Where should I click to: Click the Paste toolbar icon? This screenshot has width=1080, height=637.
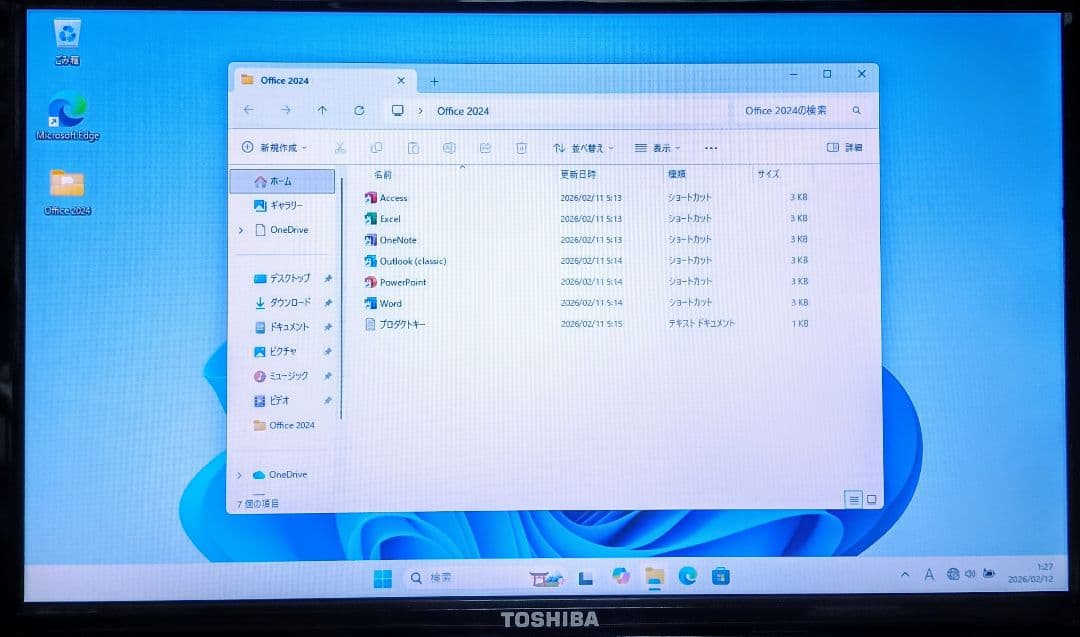tap(413, 148)
